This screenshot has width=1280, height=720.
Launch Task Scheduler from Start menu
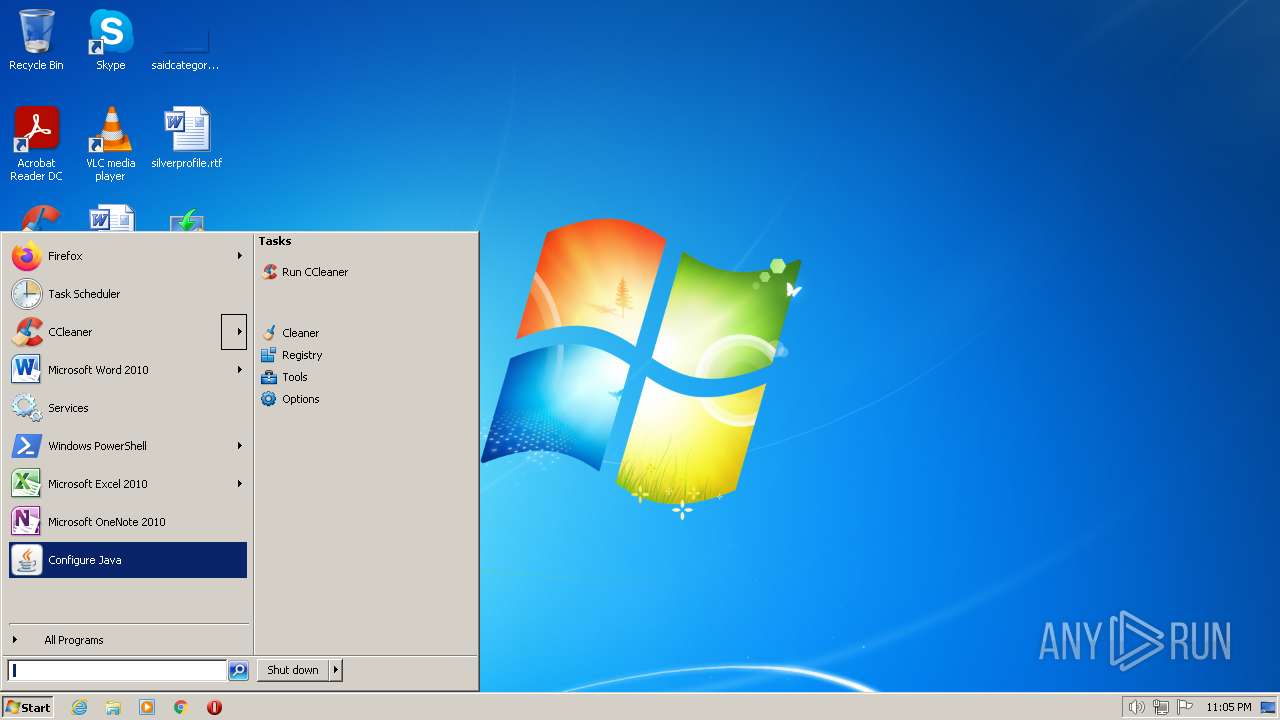click(x=128, y=294)
